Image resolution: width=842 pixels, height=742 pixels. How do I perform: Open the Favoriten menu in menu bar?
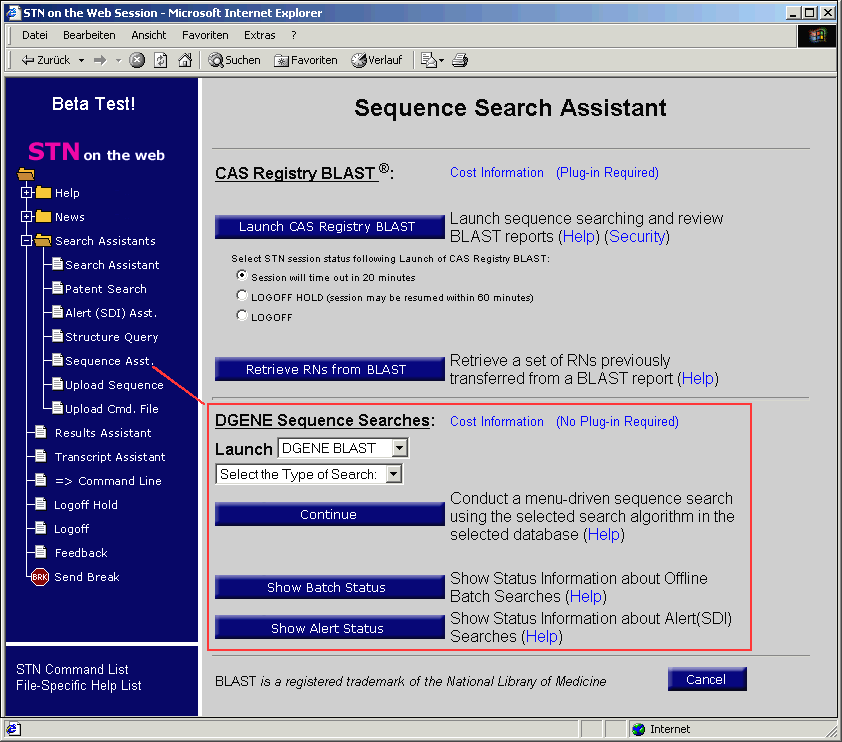205,35
